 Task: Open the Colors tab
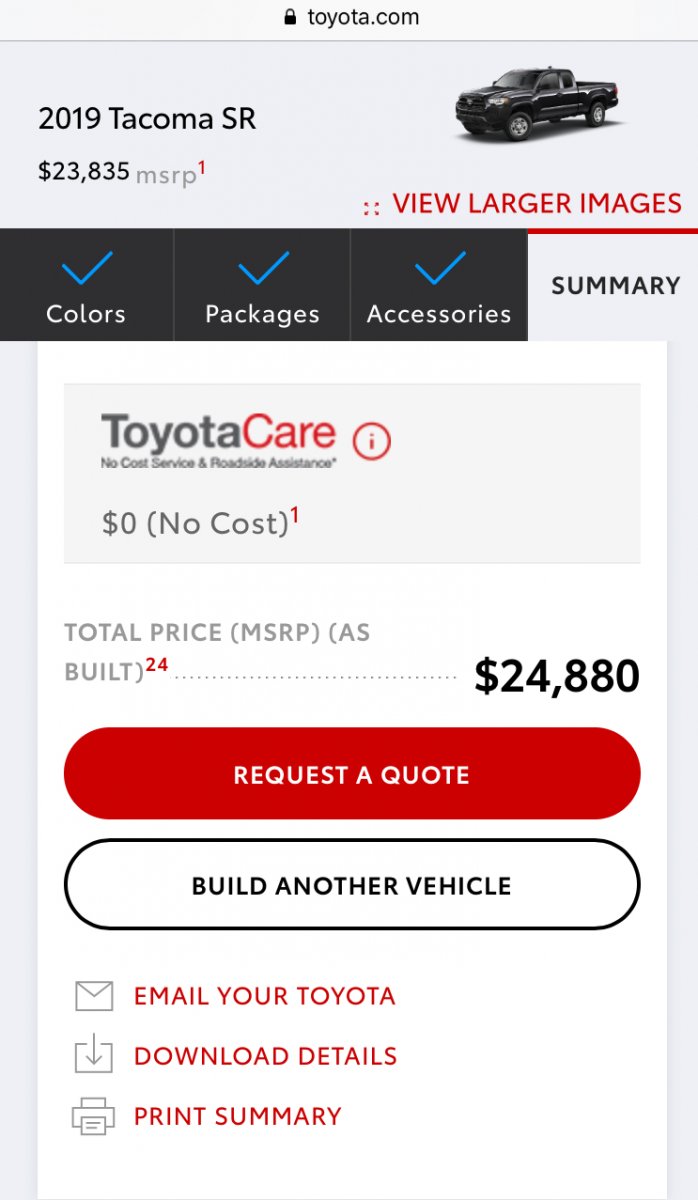click(87, 285)
